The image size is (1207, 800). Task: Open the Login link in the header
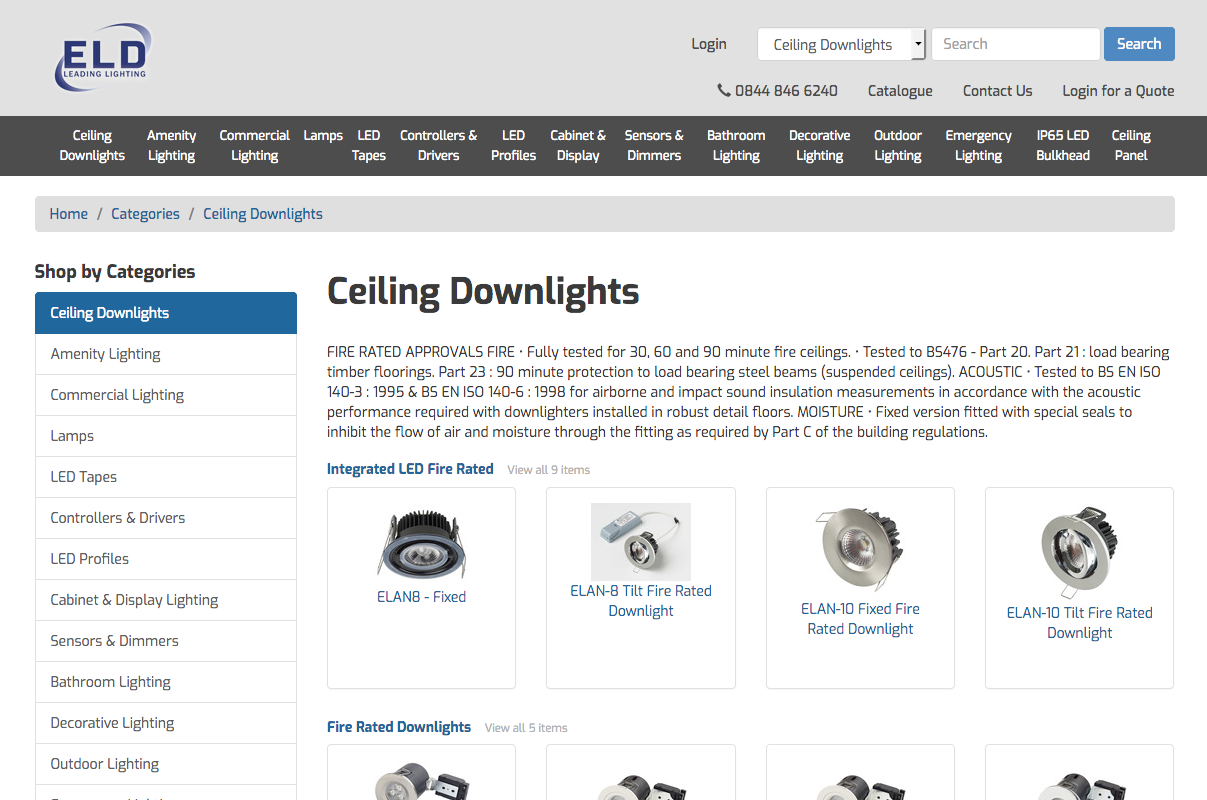click(x=708, y=44)
